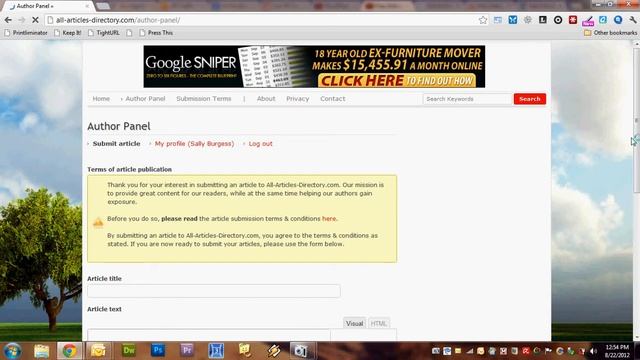Click the pink New pen extension icon
640x360 pixels.
(588, 20)
